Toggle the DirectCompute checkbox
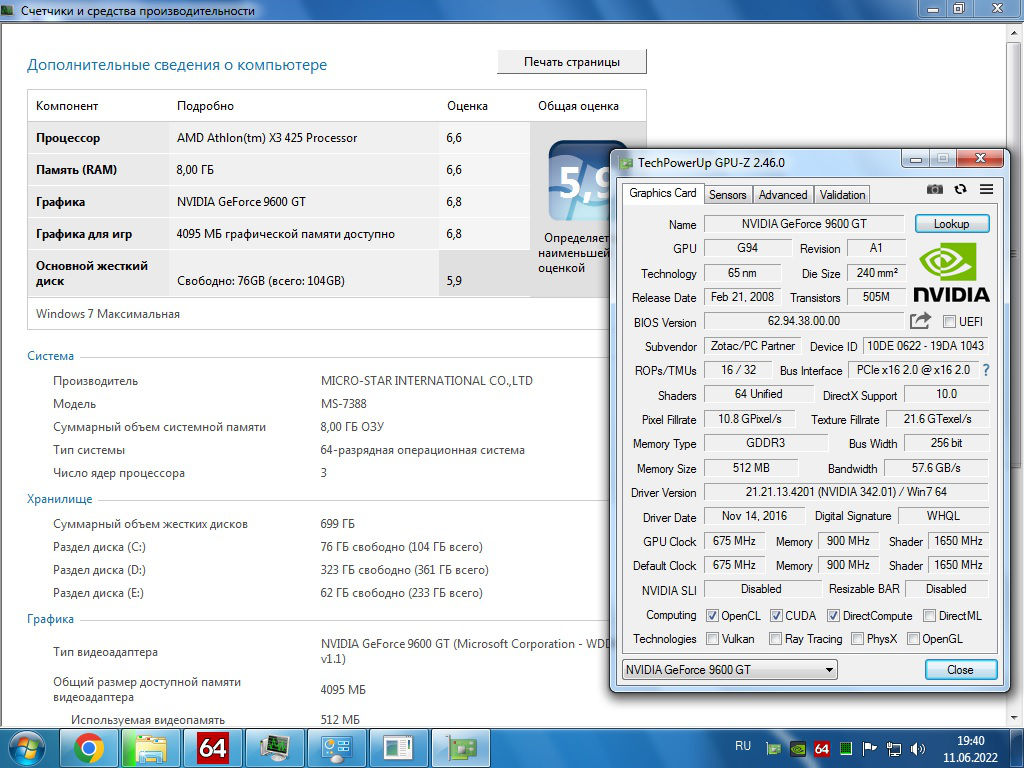Viewport: 1024px width, 768px height. 833,616
